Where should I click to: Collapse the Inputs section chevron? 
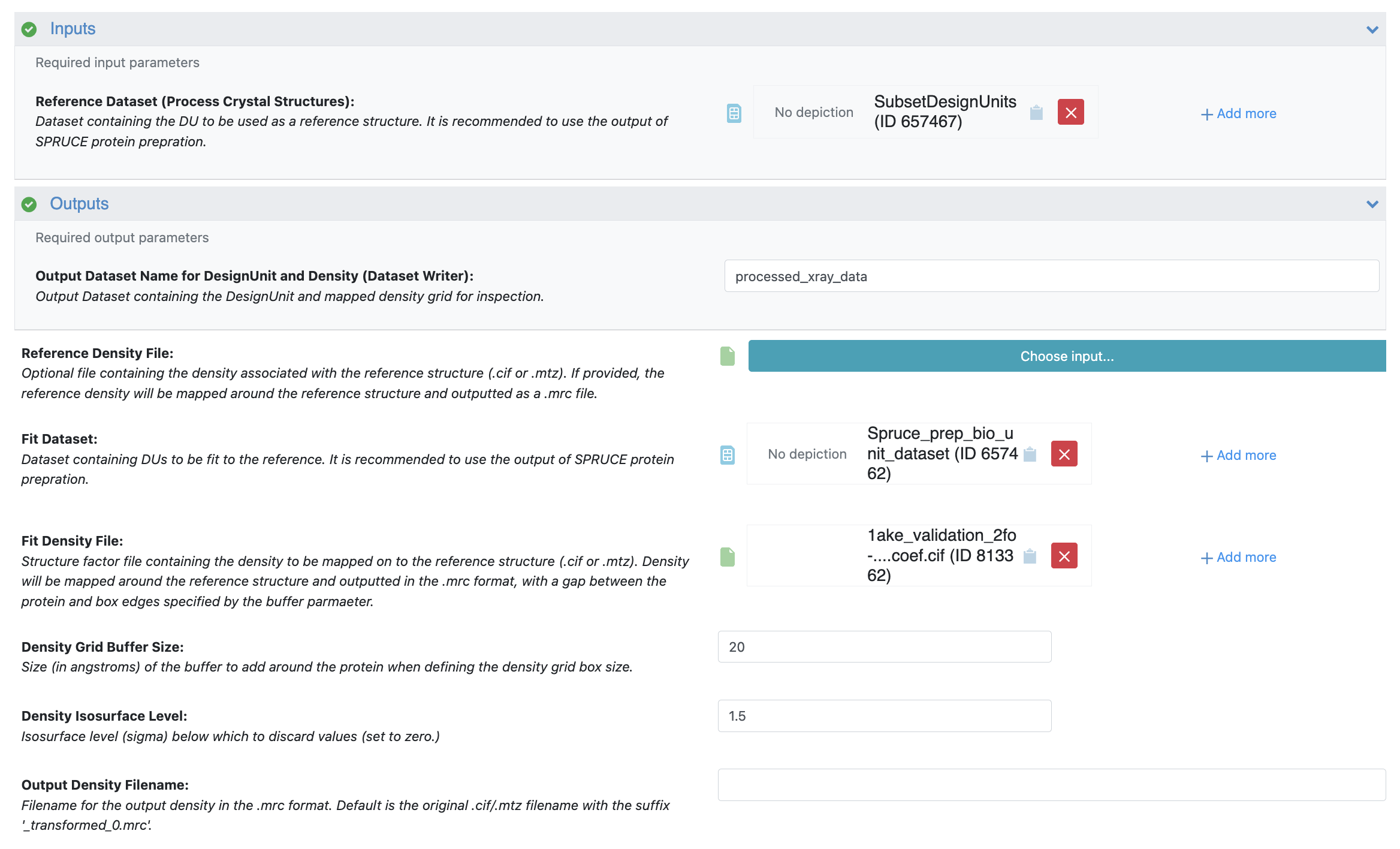pyautogui.click(x=1372, y=29)
